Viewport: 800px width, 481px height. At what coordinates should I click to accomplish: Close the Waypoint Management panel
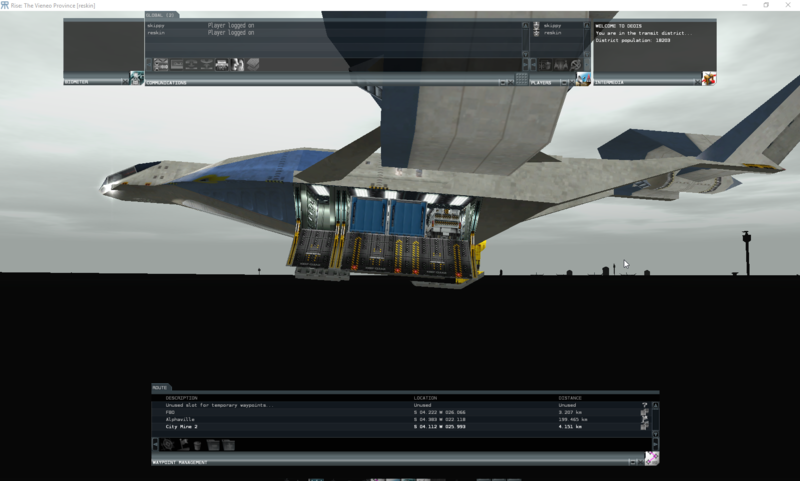click(x=641, y=462)
